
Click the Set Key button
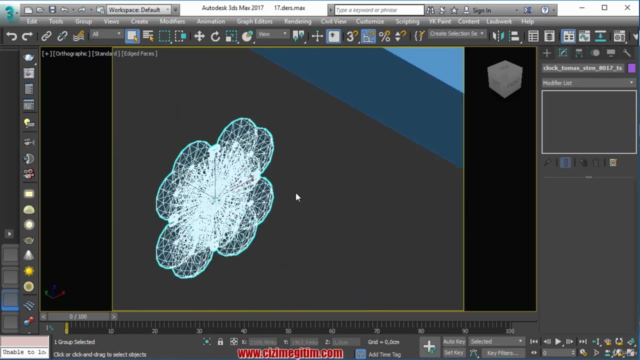(454, 353)
